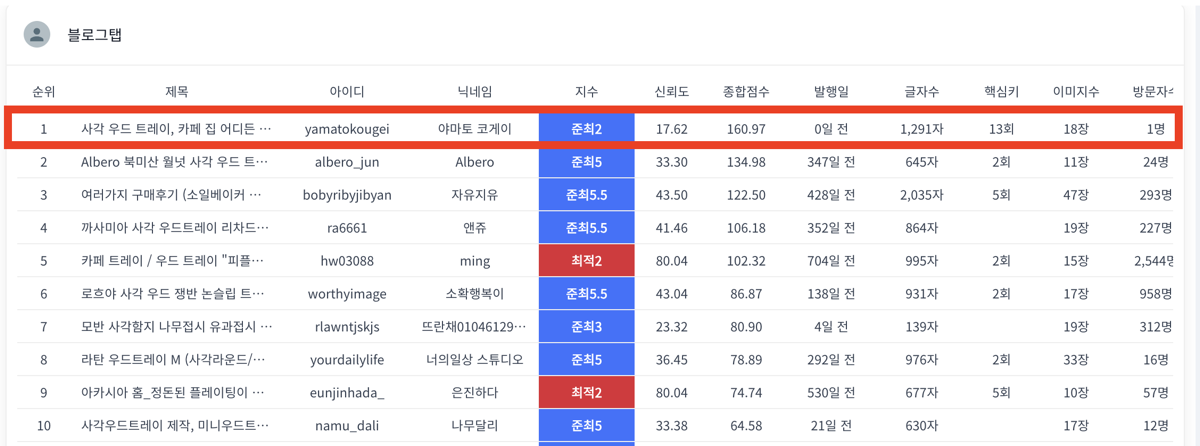Click nickname 나무달리 in row 10
The height and width of the screenshot is (446, 1200).
475,426
